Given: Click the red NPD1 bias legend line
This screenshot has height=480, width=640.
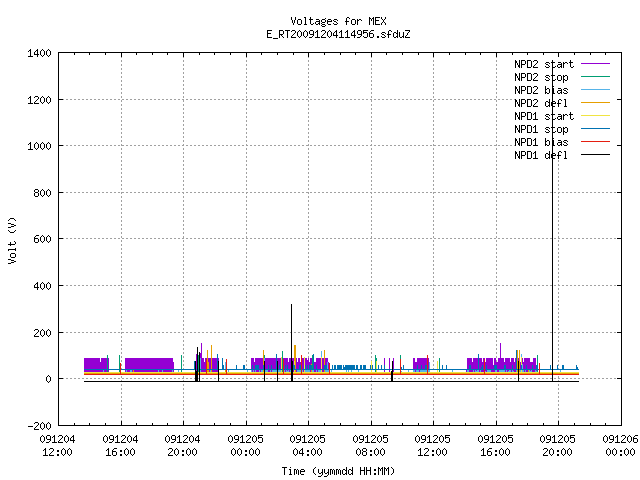Looking at the screenshot, I should point(596,142).
